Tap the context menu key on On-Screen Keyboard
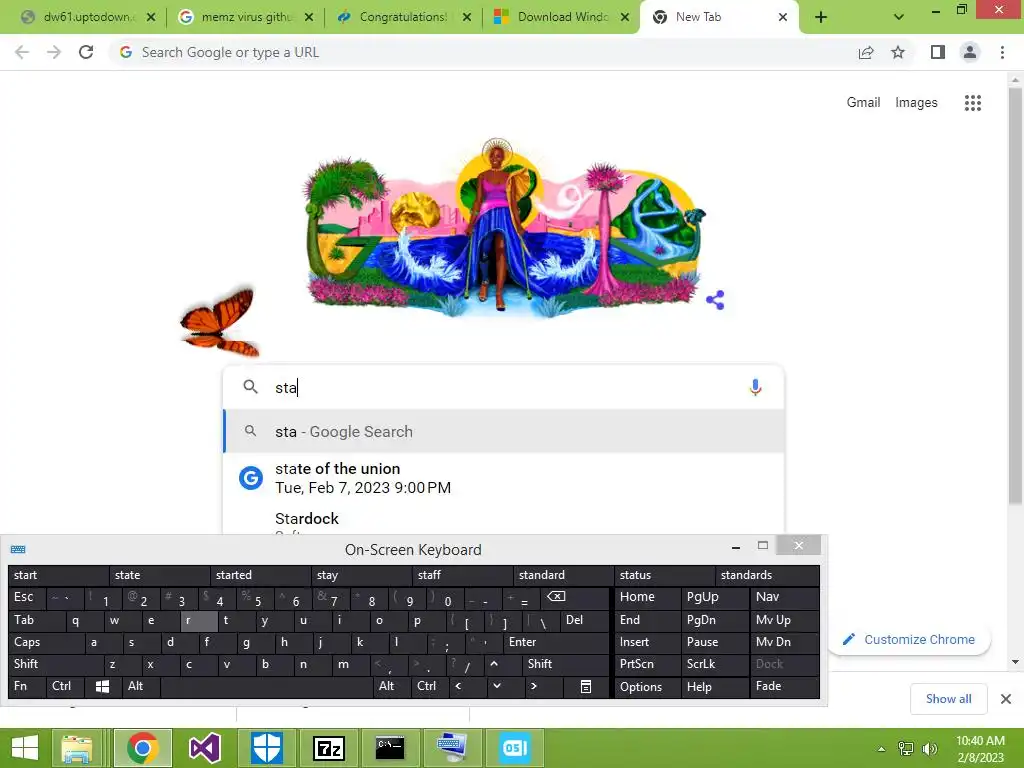The width and height of the screenshot is (1024, 768). [x=586, y=686]
